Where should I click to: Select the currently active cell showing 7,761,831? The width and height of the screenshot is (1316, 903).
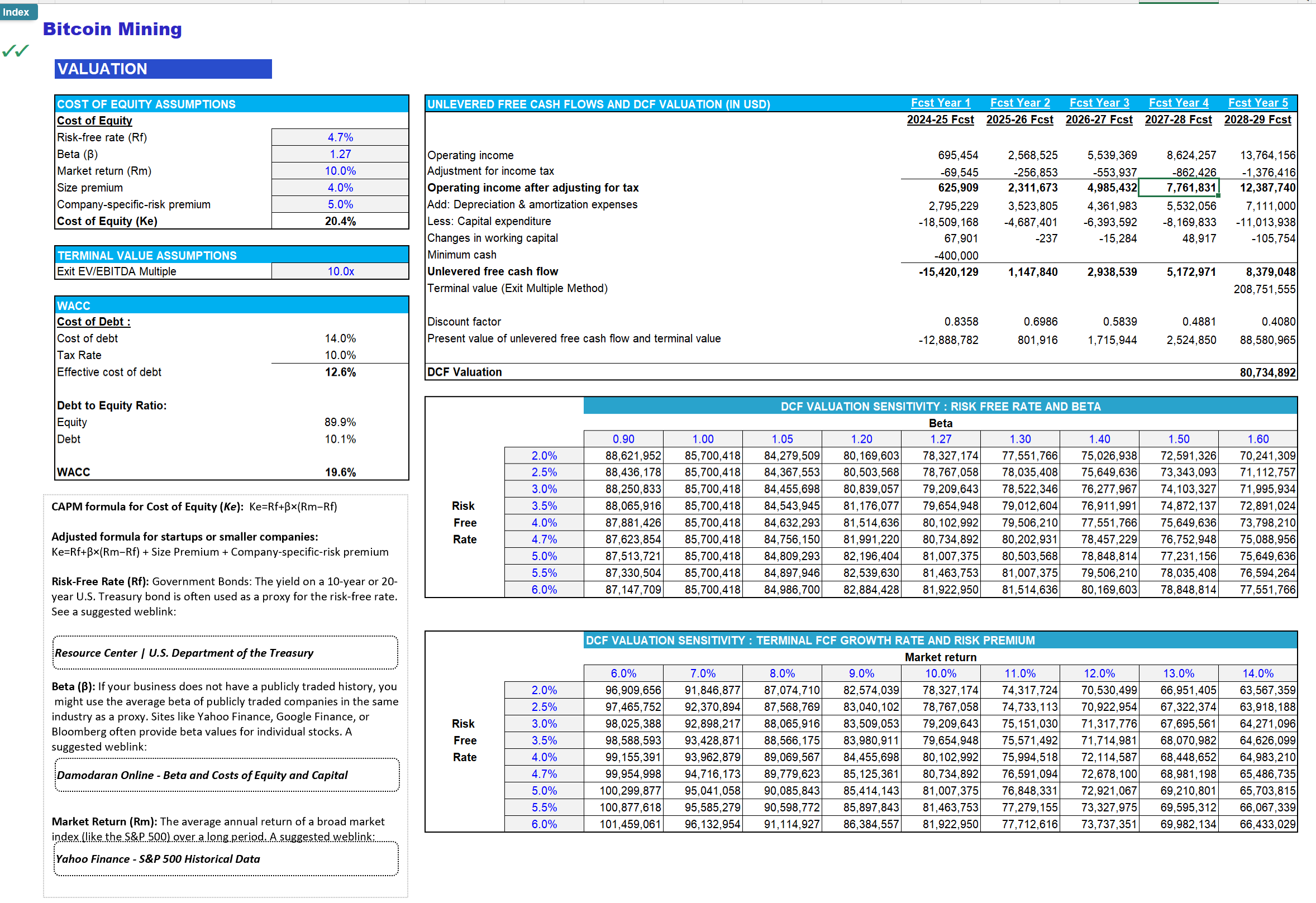1179,188
